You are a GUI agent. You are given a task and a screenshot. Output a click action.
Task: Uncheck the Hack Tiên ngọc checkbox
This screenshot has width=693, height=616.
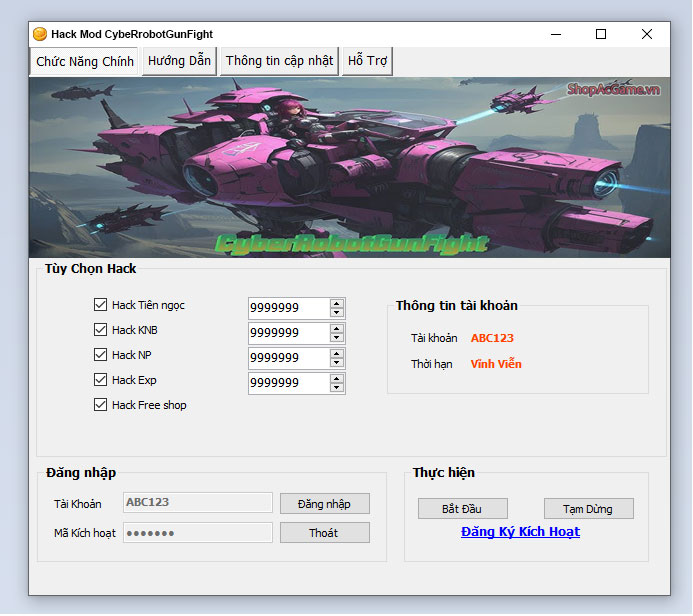pyautogui.click(x=100, y=304)
